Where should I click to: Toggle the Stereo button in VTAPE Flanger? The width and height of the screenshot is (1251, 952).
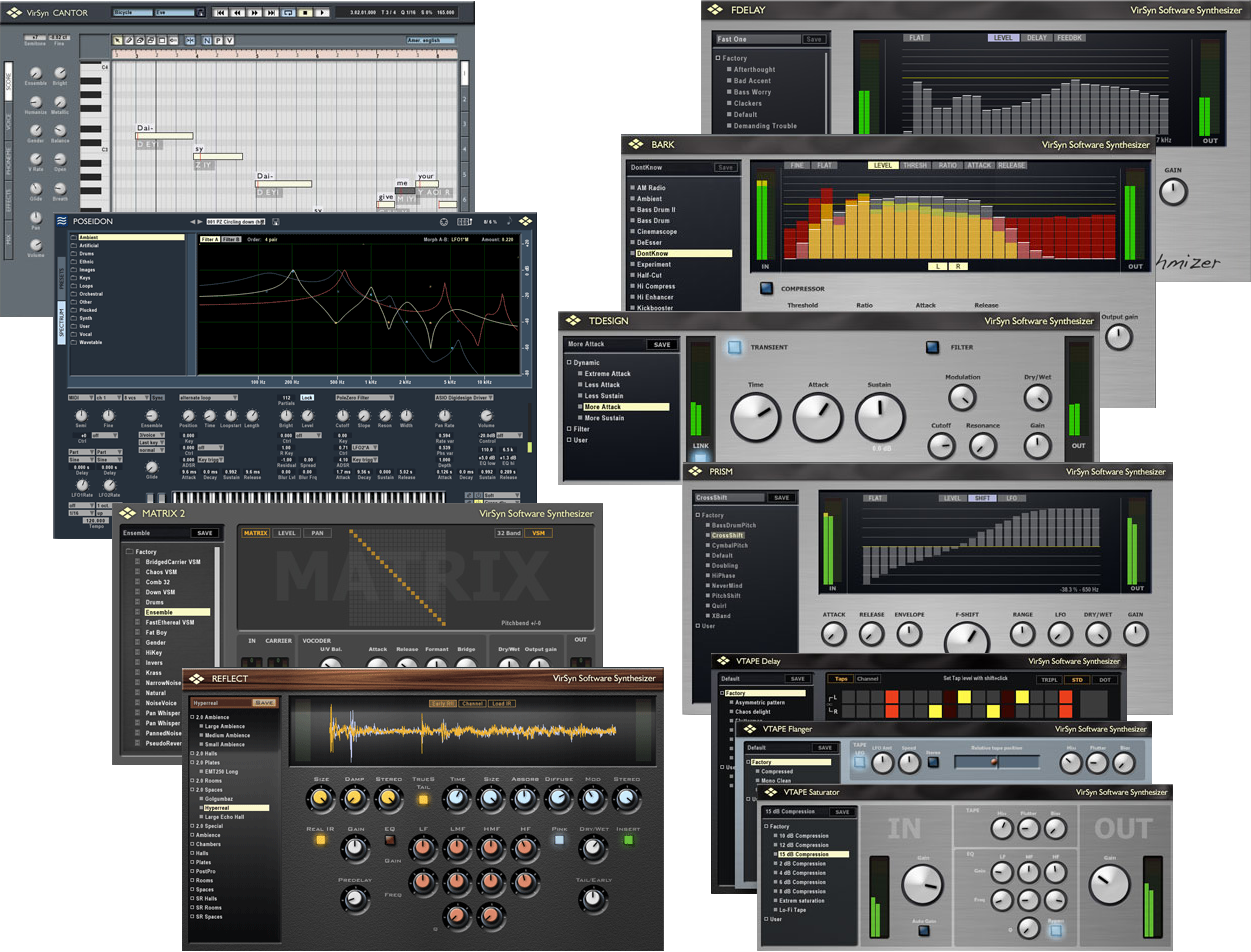[933, 762]
